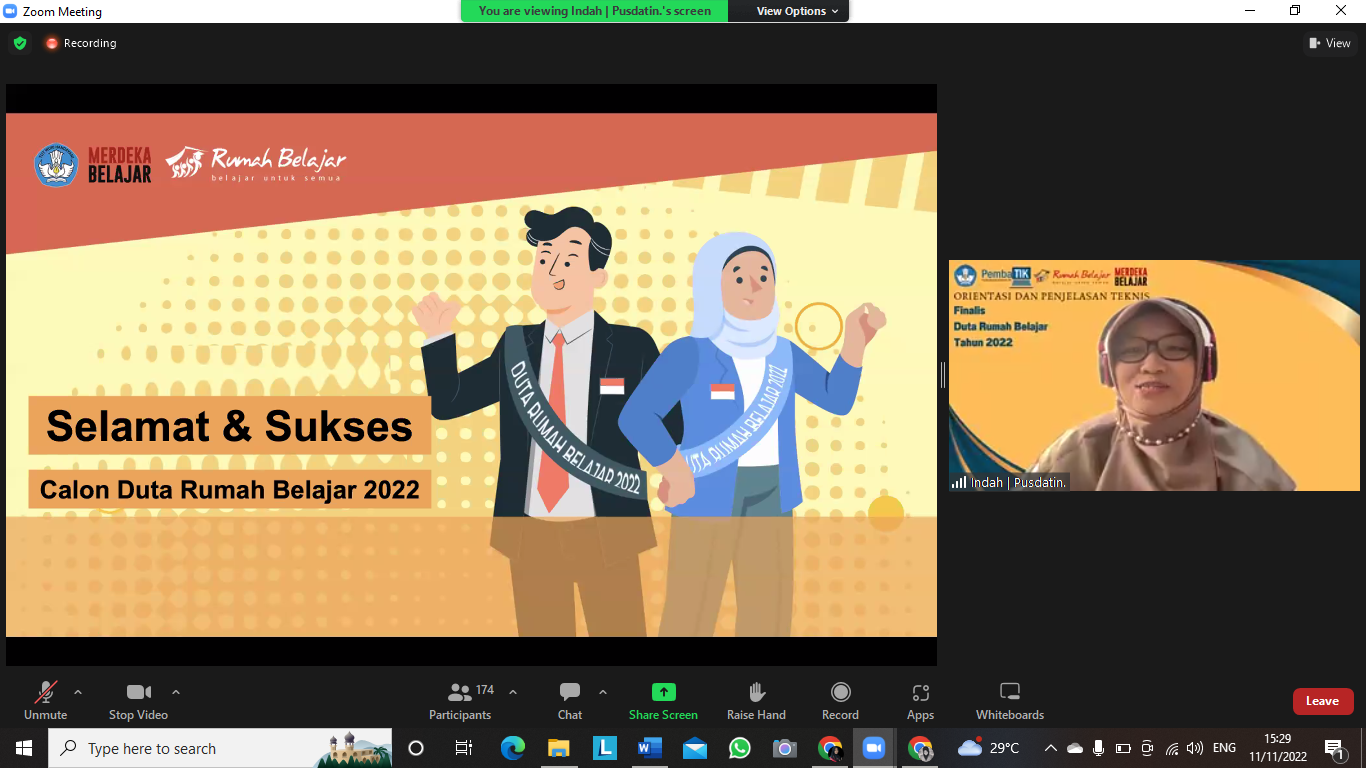
Task: Open Task View on the taskbar
Action: tap(463, 748)
